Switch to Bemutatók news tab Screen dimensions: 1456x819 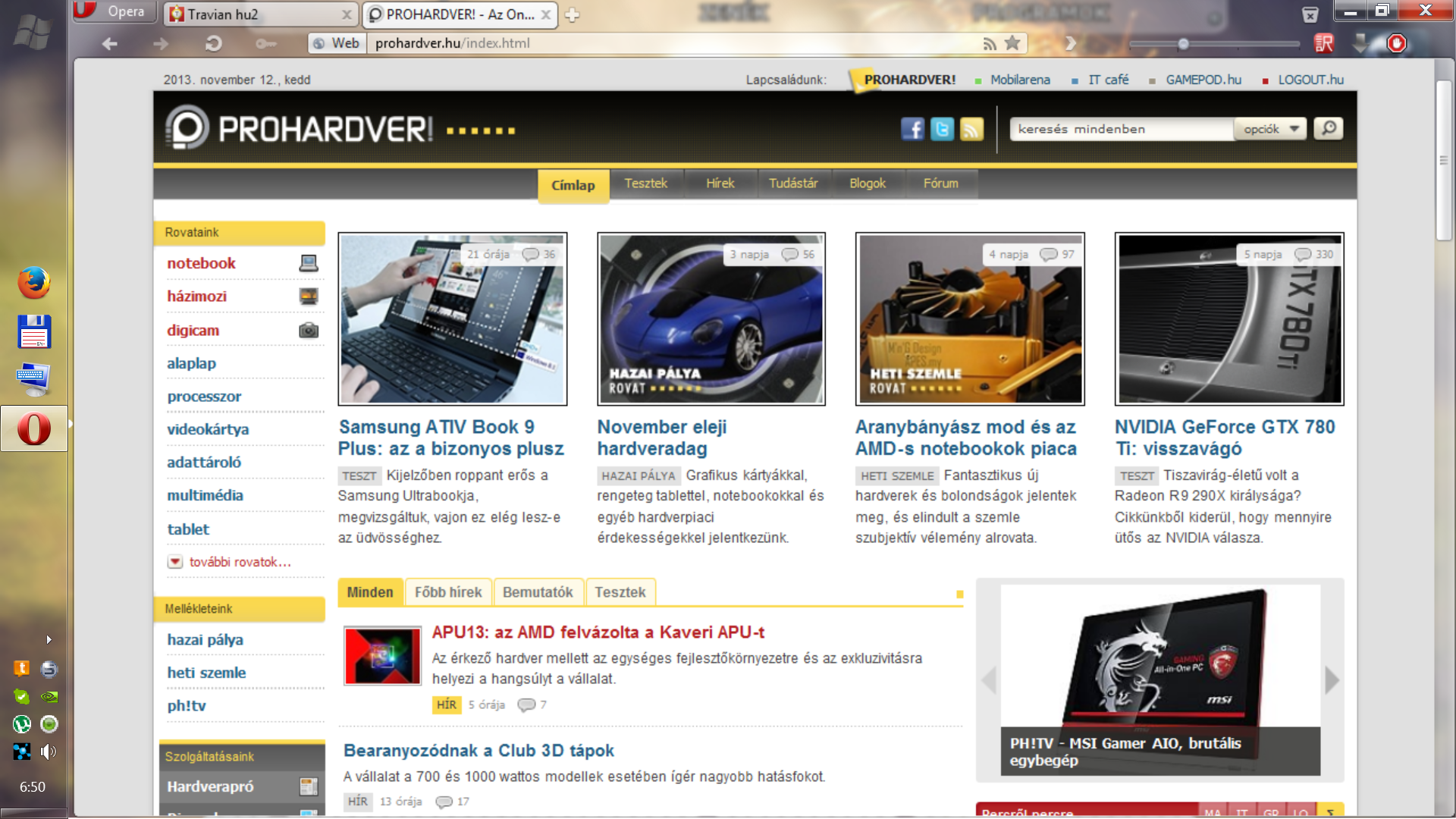click(538, 592)
